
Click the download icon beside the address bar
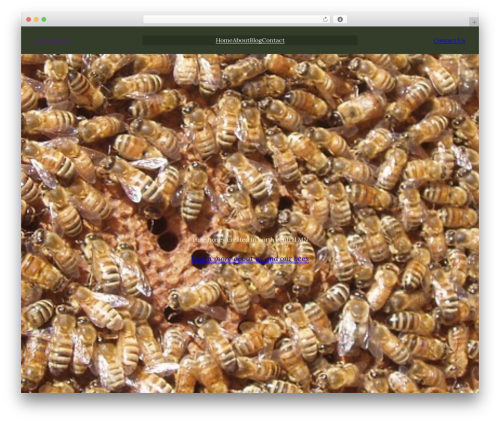(340, 19)
